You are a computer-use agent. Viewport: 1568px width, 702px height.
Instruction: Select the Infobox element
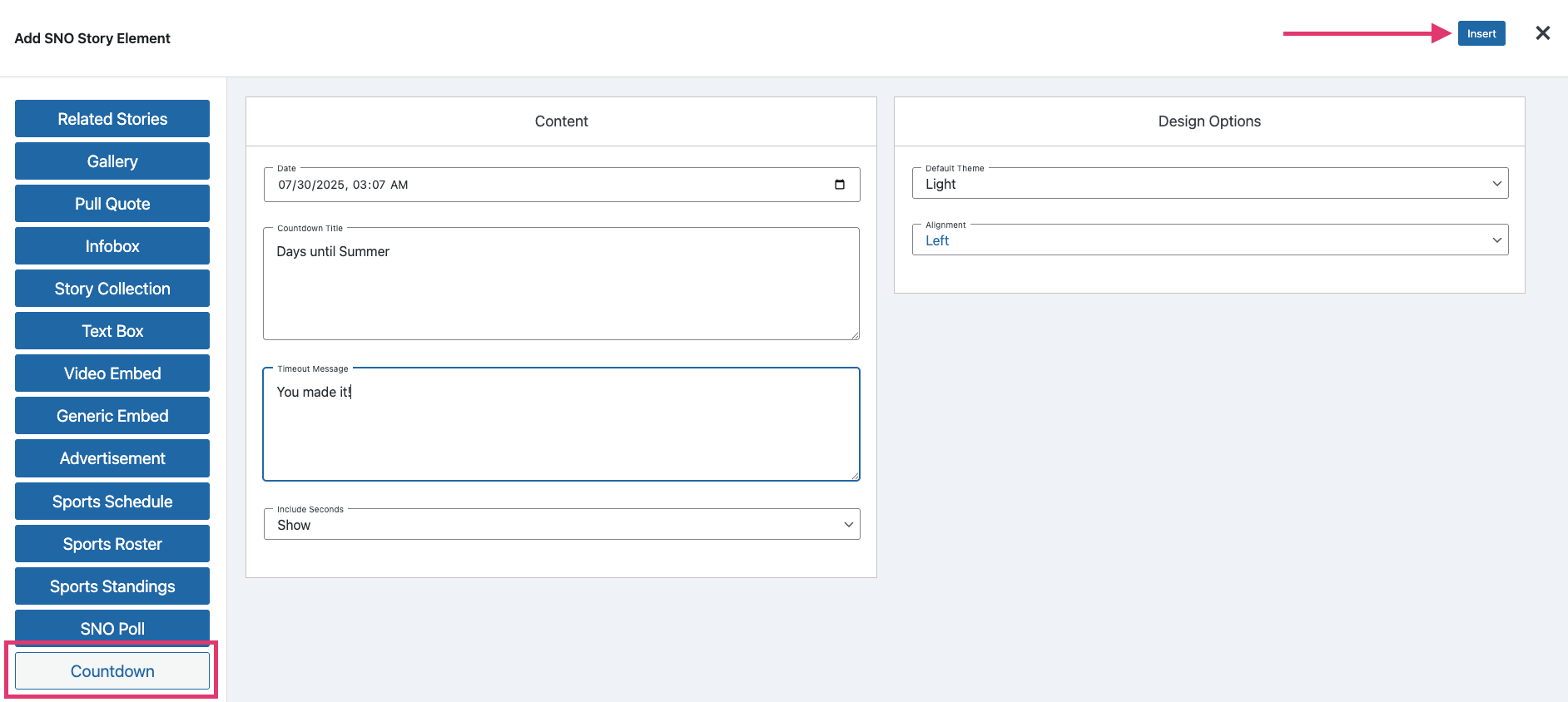click(x=112, y=246)
